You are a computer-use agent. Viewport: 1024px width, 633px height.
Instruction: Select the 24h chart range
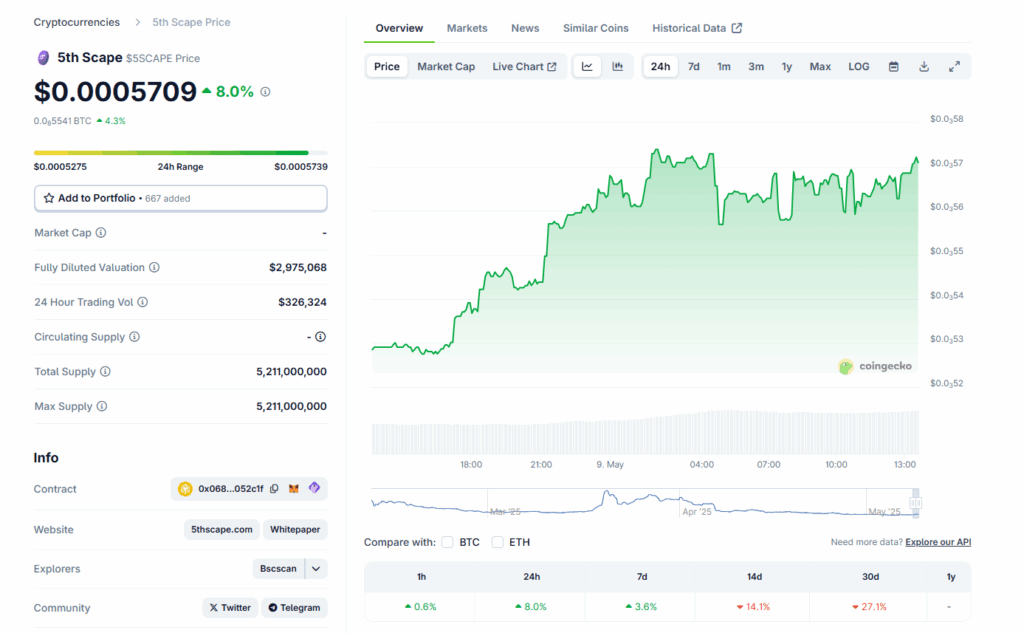point(660,67)
